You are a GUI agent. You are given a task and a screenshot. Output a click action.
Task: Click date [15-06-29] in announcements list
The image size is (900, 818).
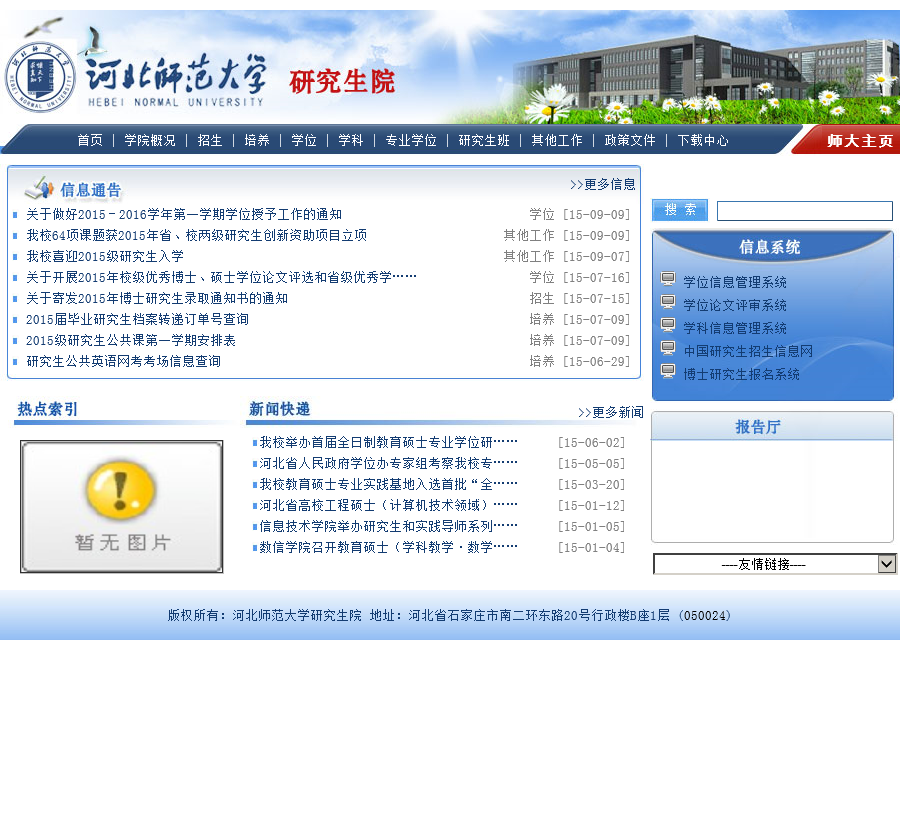pos(596,362)
